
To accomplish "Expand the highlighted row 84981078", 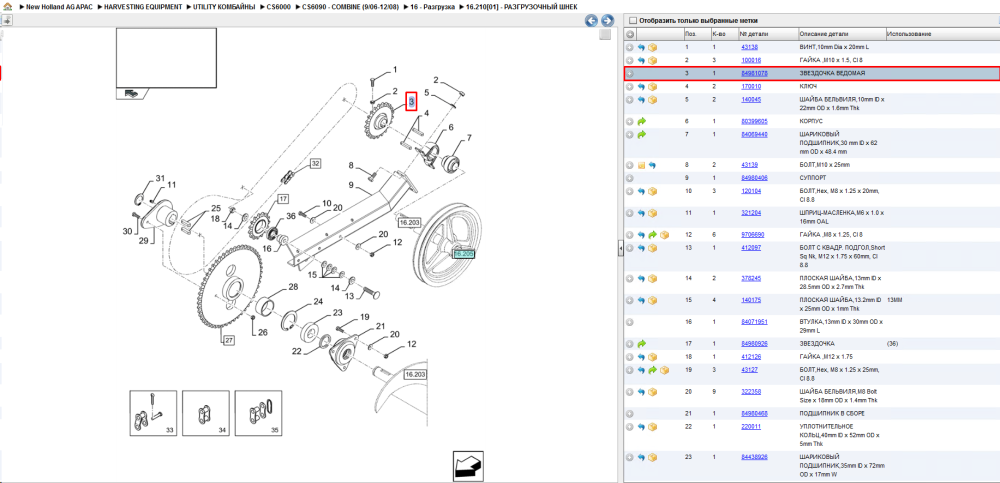I will point(629,73).
